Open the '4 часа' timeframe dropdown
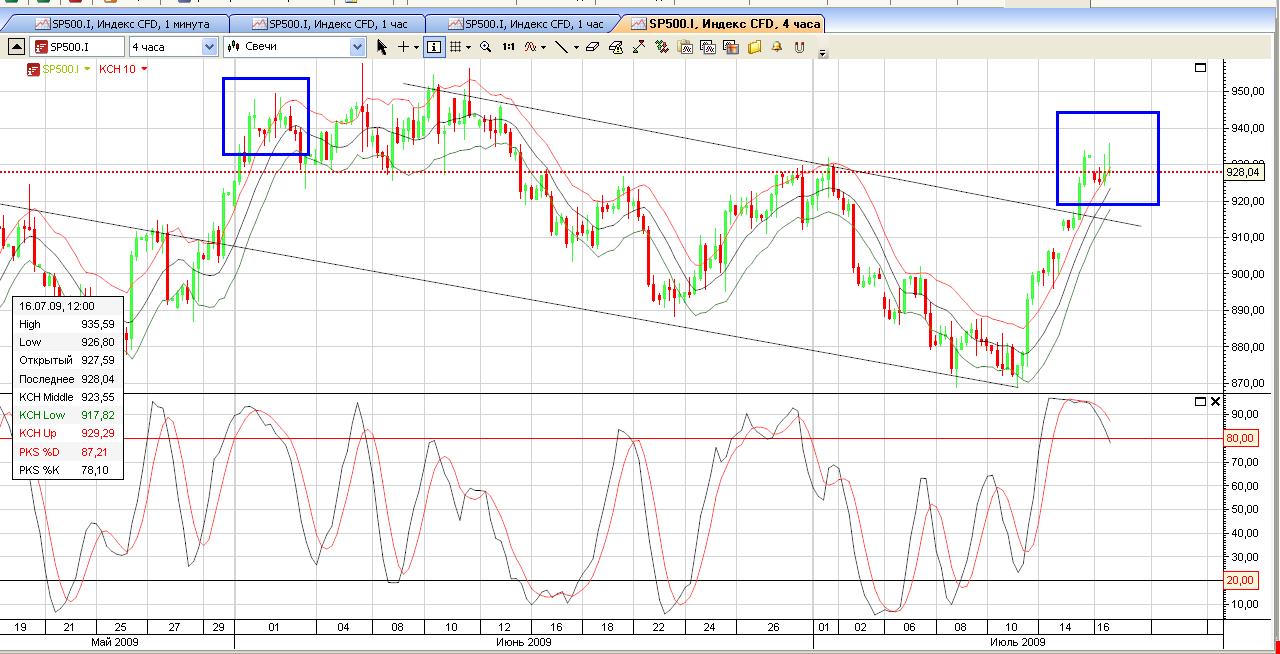1280x654 pixels. tap(209, 47)
